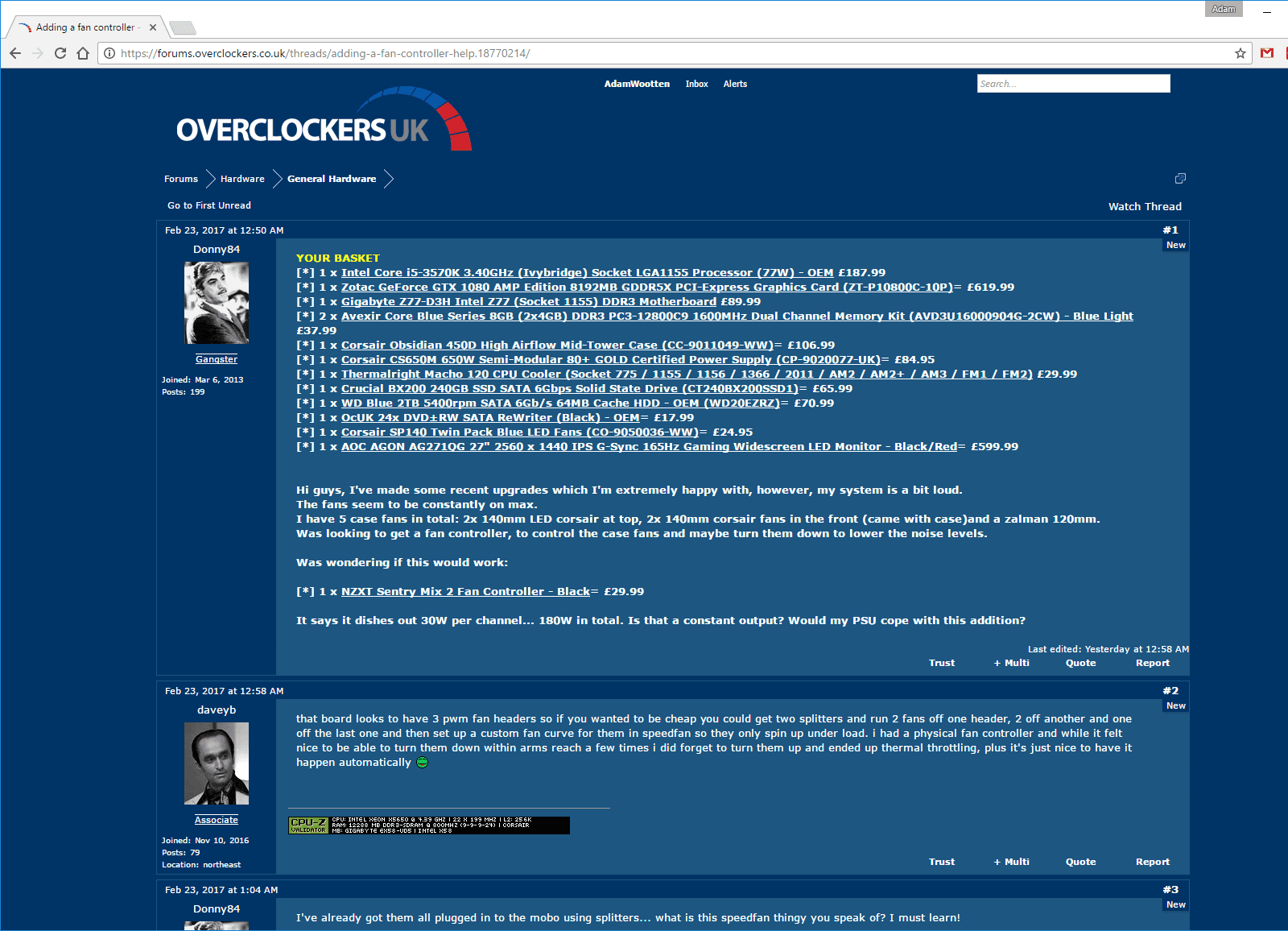Reload the page with the refresh icon
Screen dimensions: 1288x931
60,53
